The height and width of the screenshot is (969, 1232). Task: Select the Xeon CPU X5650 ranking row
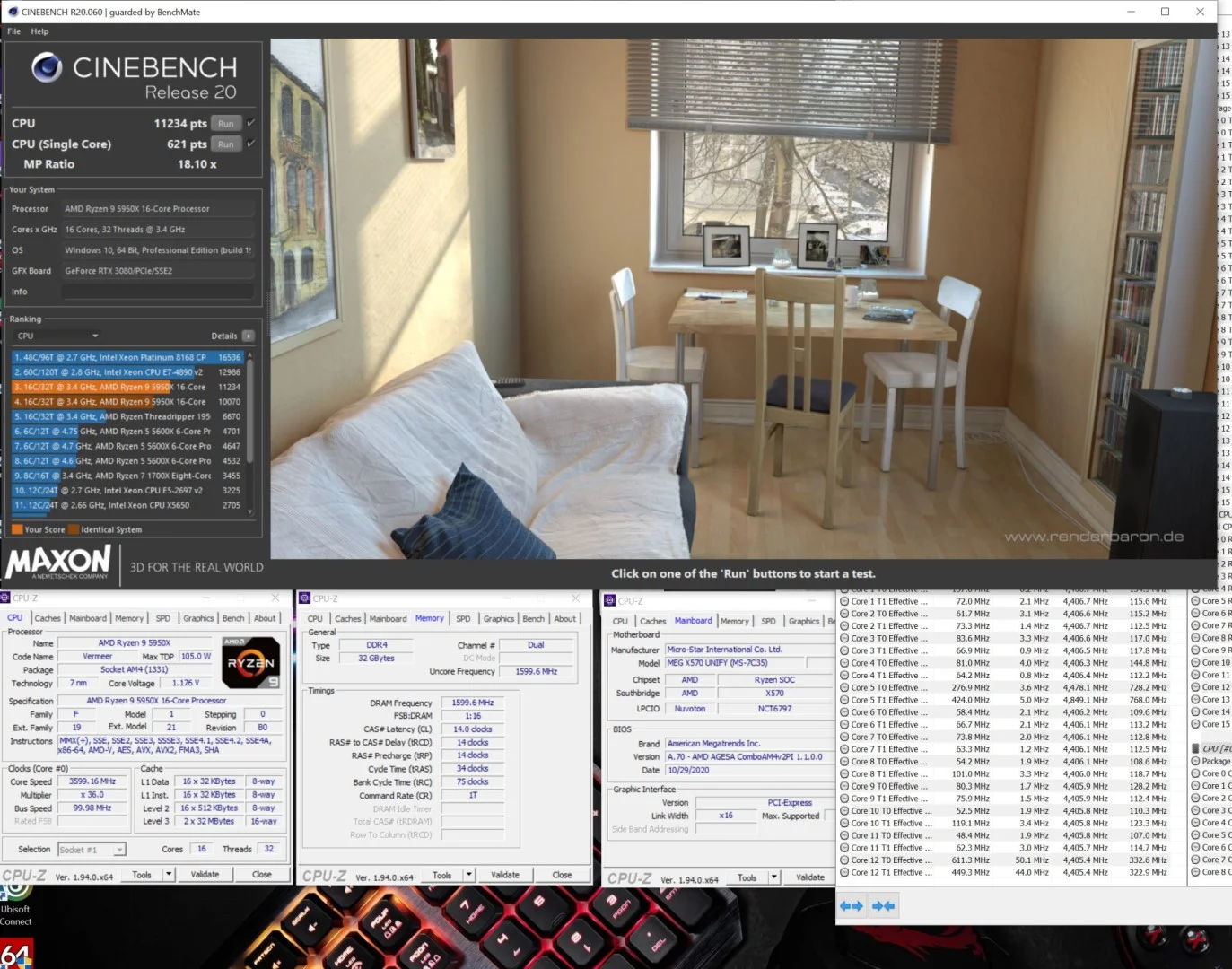click(127, 505)
